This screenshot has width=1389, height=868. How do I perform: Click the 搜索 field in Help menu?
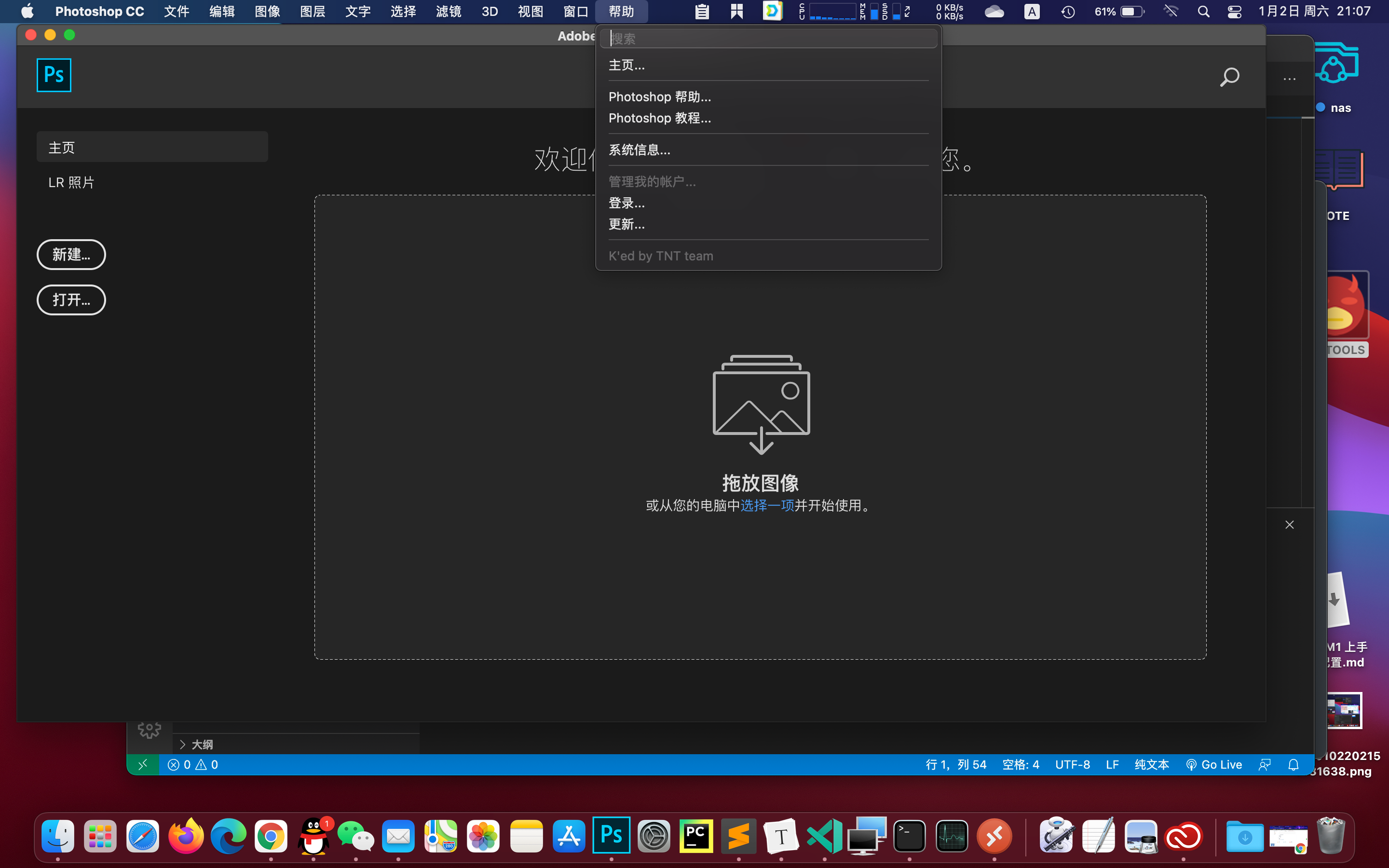769,39
